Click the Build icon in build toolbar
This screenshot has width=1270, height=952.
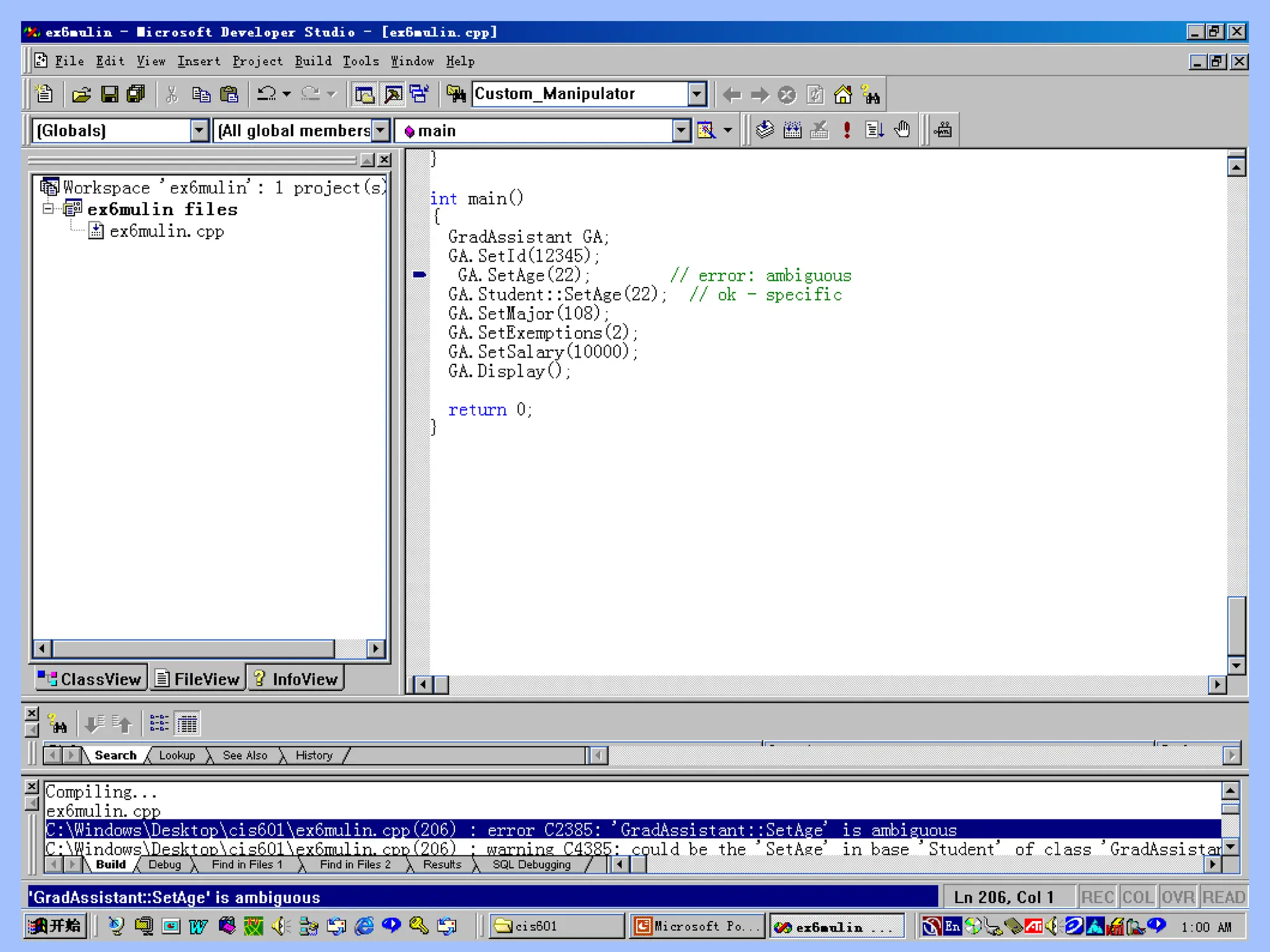point(793,130)
